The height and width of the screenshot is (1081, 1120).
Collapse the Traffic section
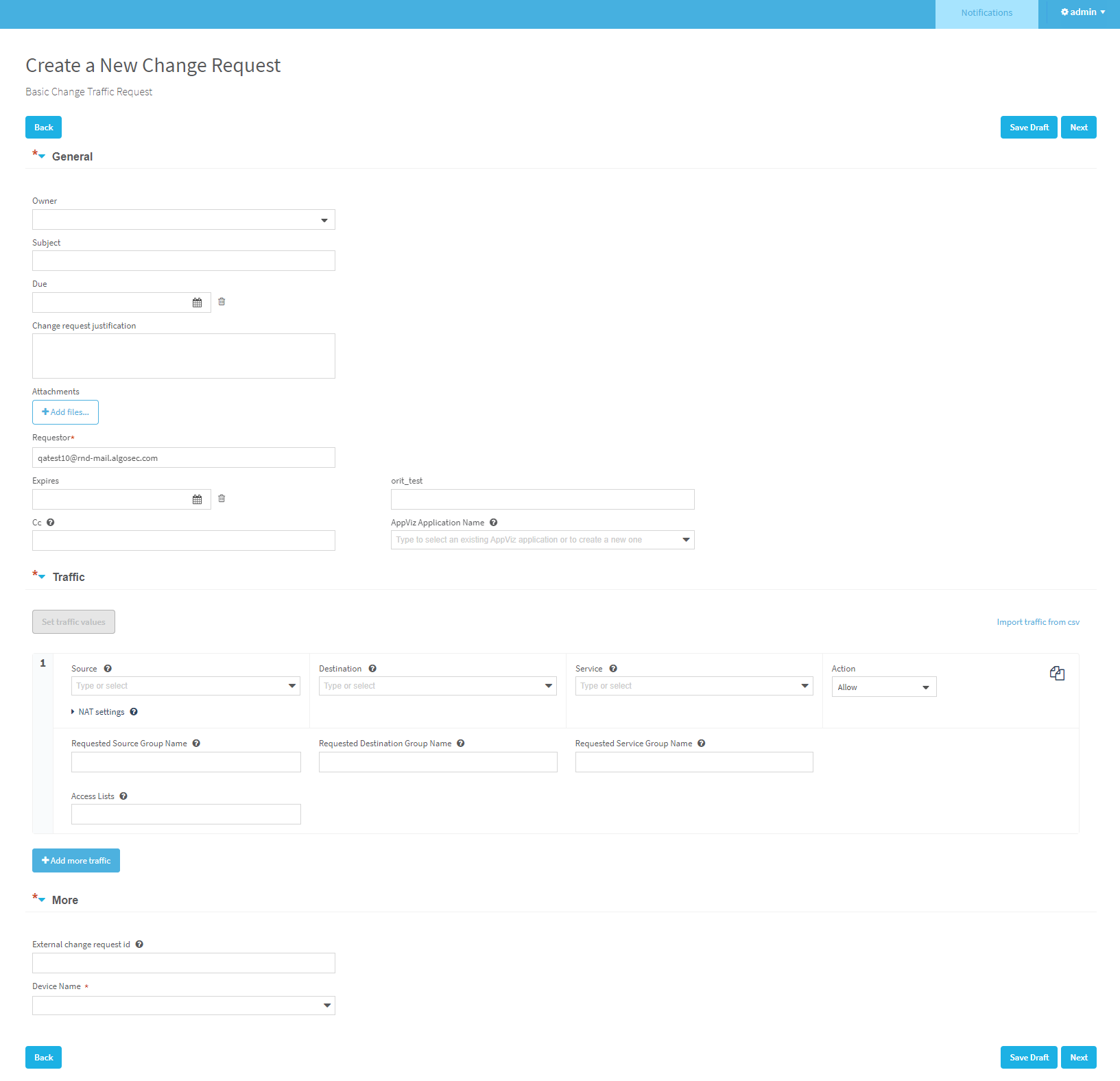pyautogui.click(x=42, y=577)
